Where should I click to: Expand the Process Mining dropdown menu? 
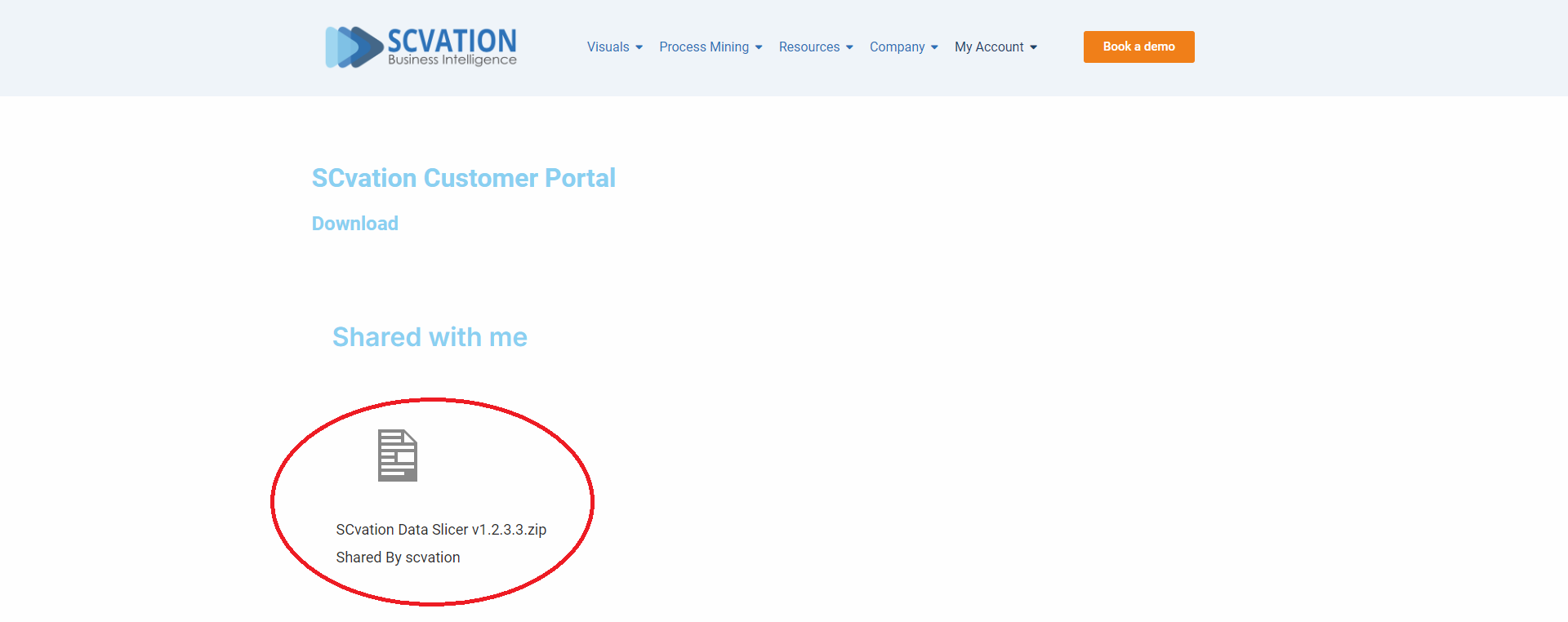point(711,47)
